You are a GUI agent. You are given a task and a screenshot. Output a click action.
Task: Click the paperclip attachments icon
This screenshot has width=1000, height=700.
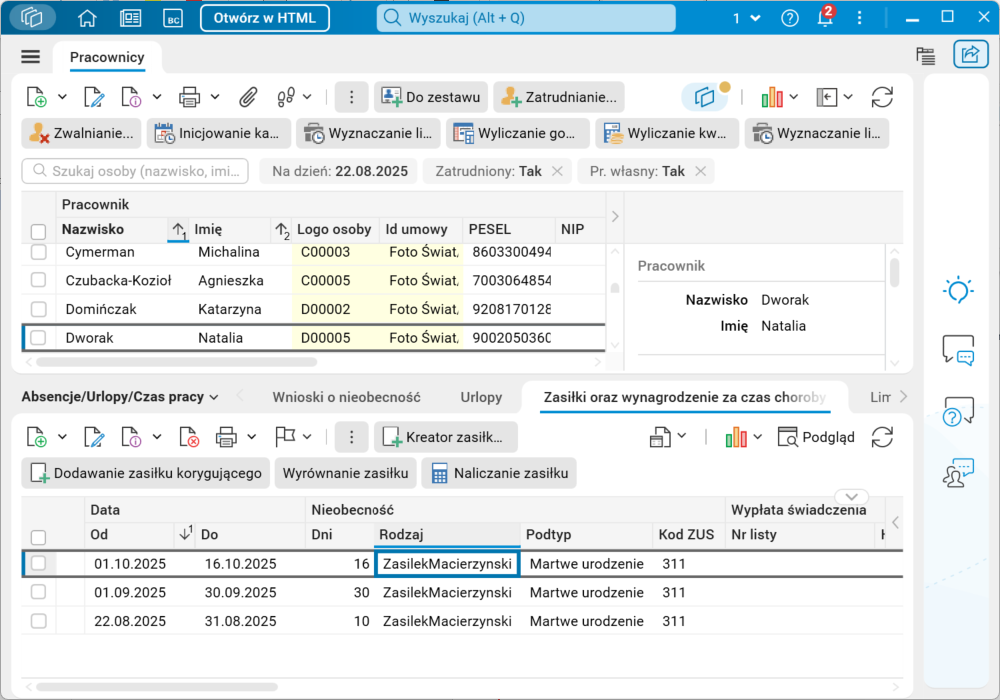pos(247,98)
